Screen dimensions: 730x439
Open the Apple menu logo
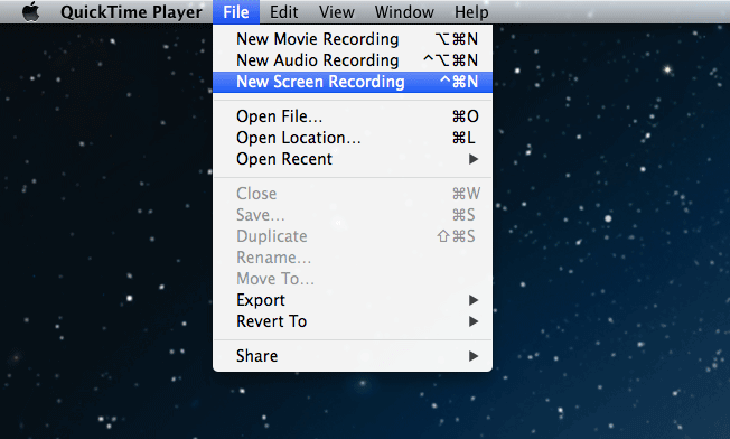coord(30,13)
